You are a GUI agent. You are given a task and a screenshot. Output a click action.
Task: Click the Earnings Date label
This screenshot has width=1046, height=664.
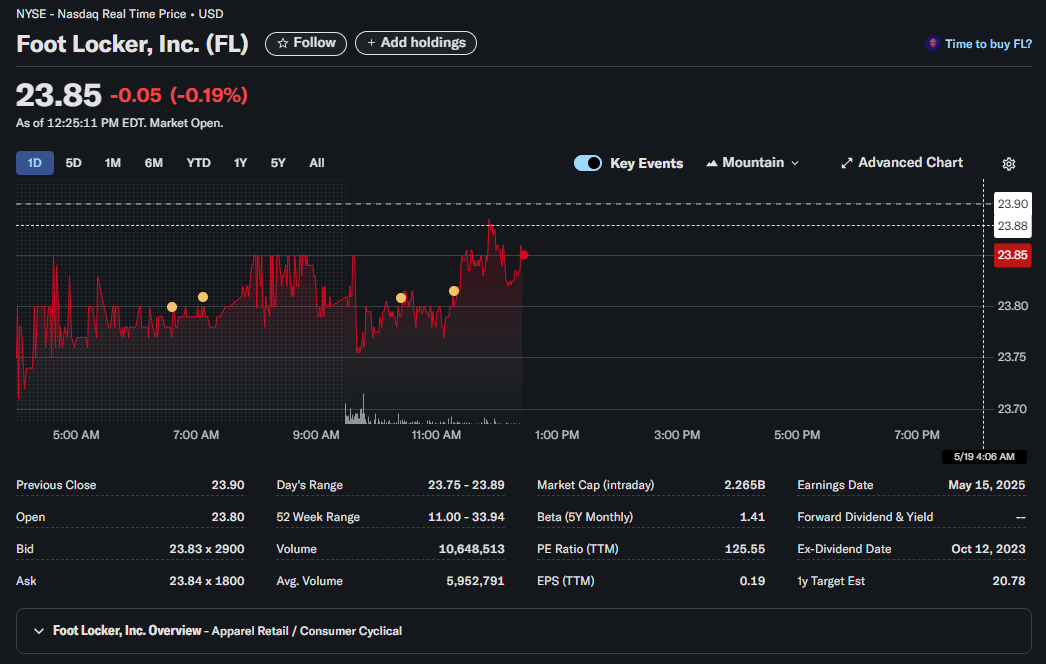tap(835, 485)
